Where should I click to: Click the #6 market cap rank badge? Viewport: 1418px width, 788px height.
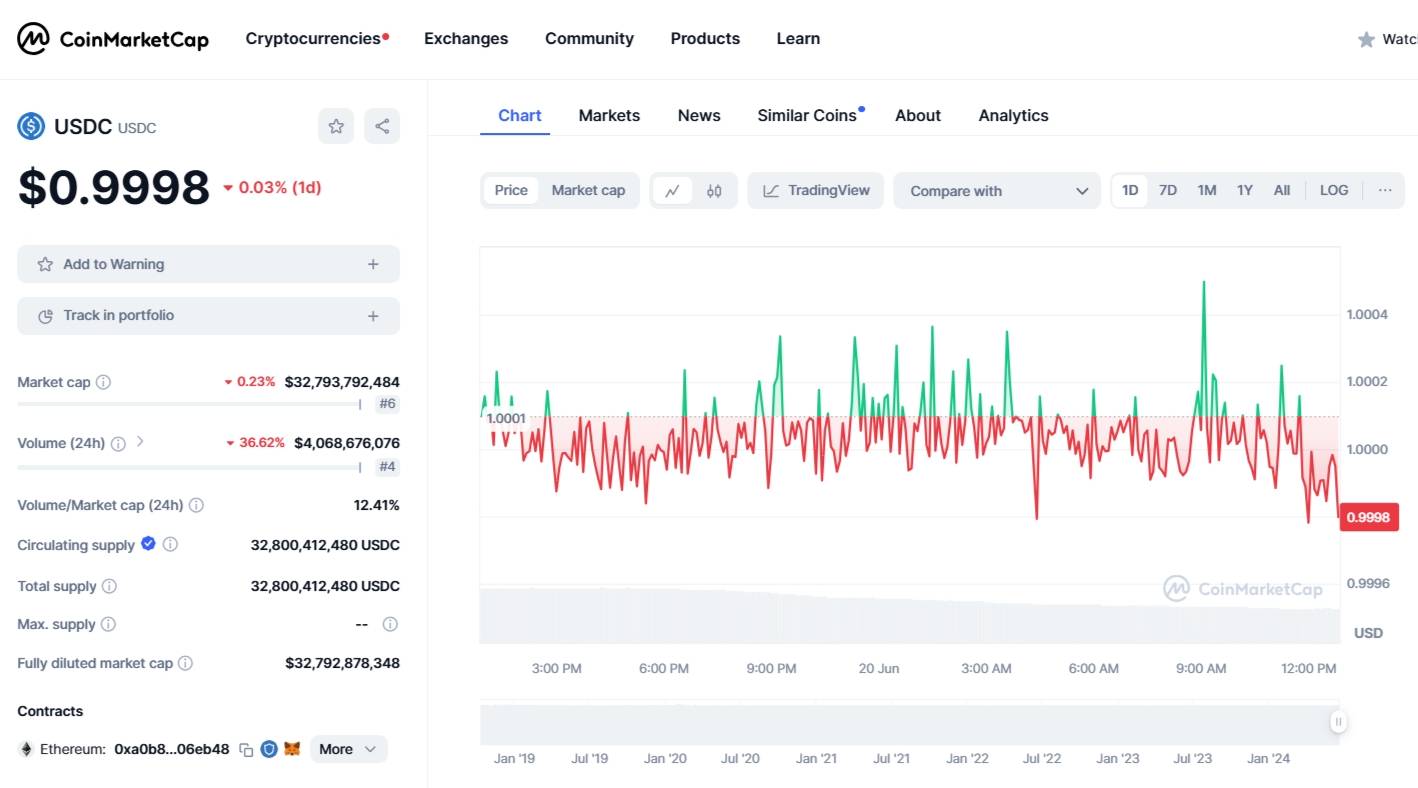click(387, 405)
